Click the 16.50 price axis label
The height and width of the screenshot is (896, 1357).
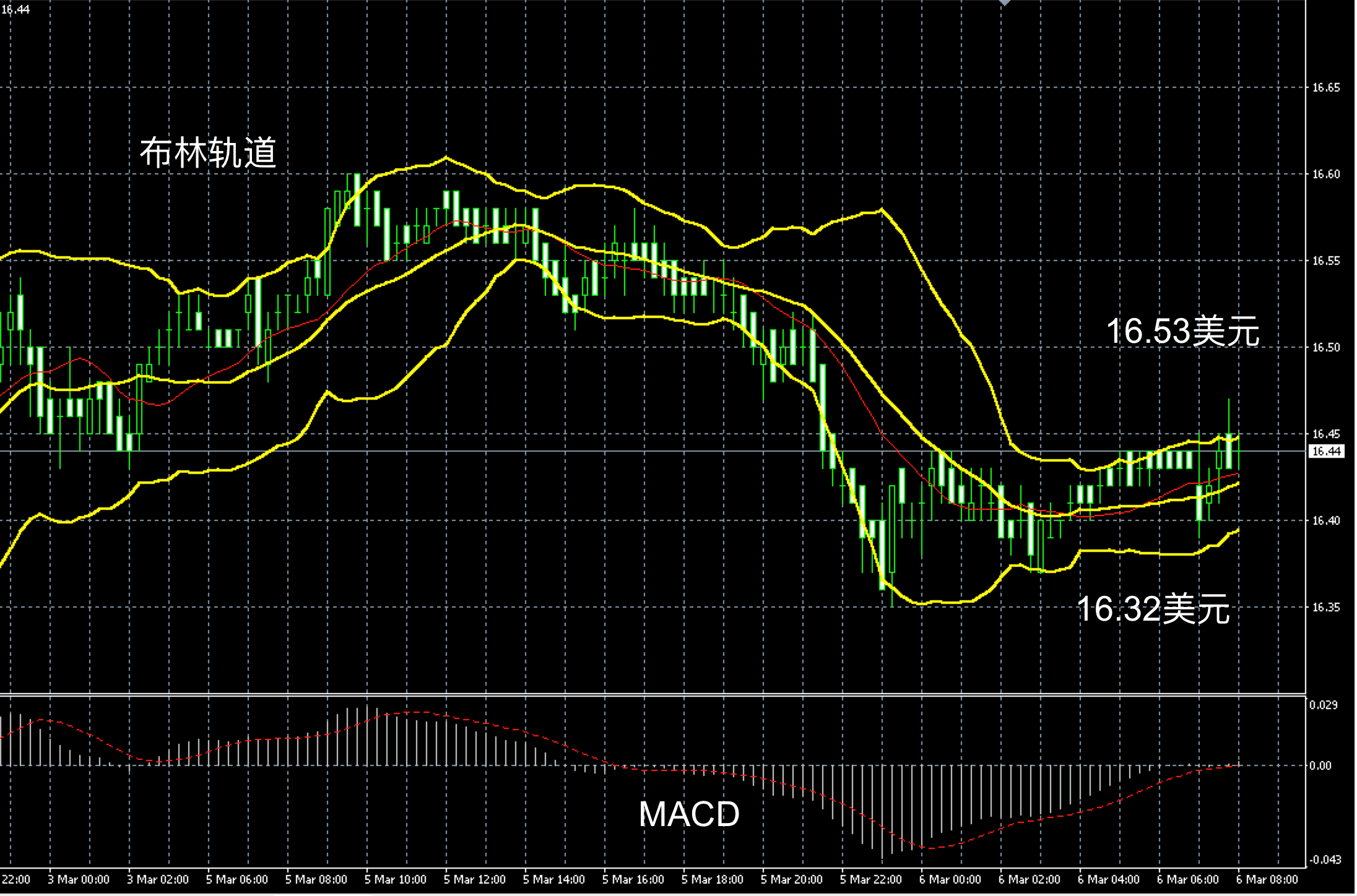click(1326, 347)
